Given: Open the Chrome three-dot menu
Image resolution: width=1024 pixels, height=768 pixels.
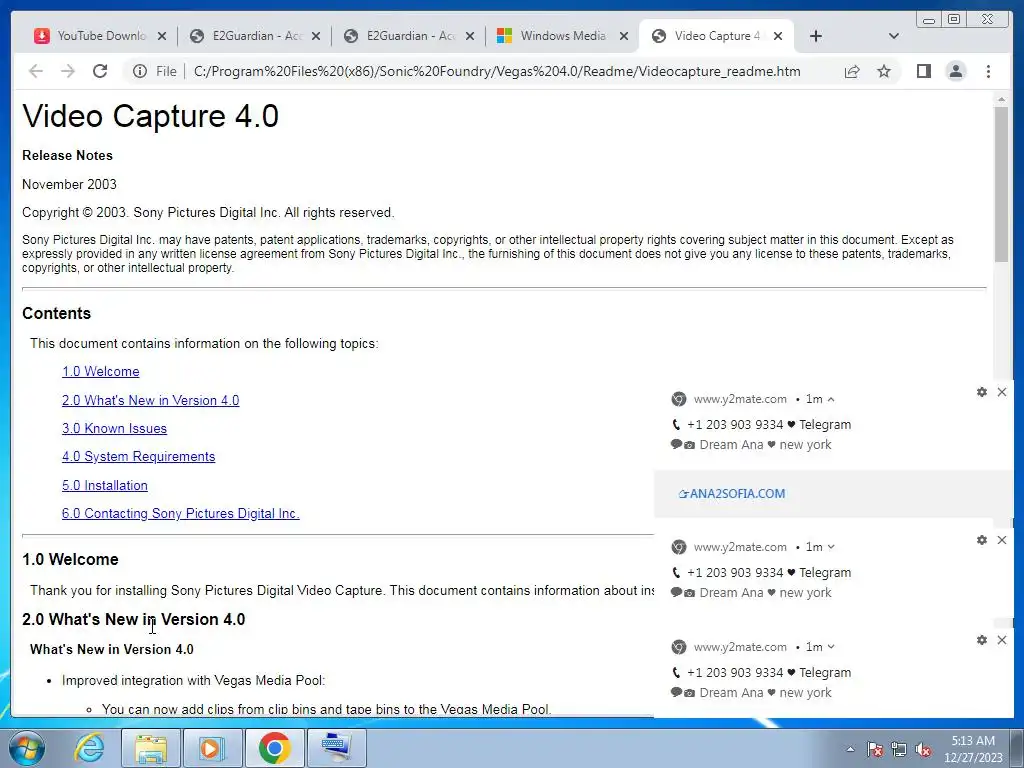Looking at the screenshot, I should (x=988, y=71).
